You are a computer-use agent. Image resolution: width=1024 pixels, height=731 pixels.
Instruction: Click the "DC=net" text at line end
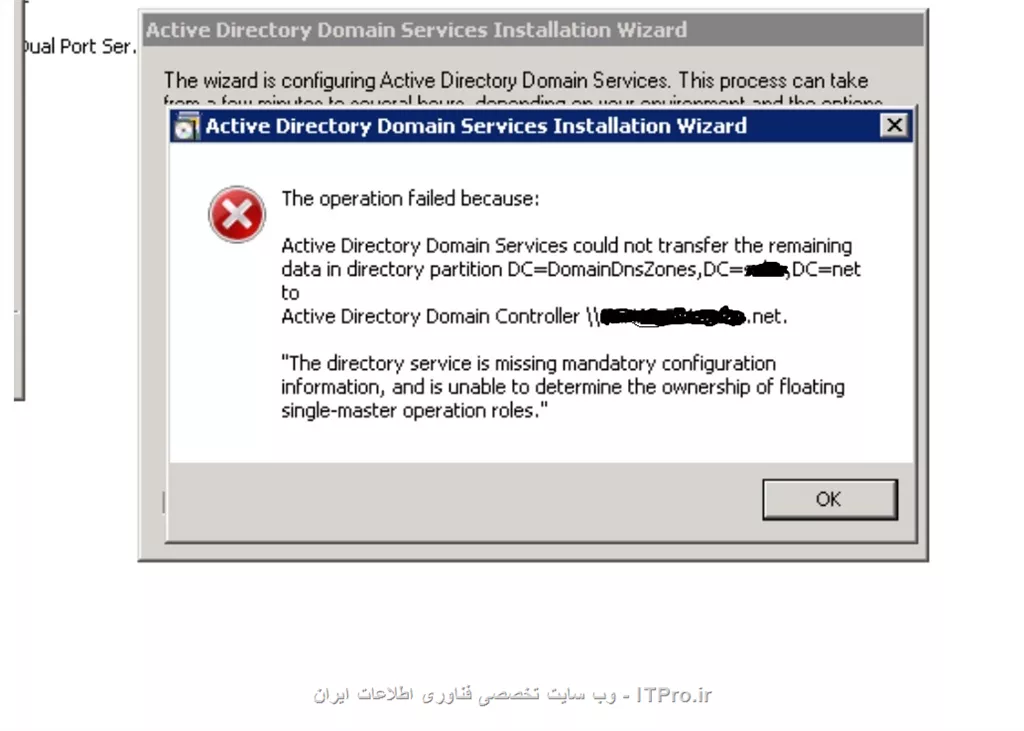(x=826, y=269)
